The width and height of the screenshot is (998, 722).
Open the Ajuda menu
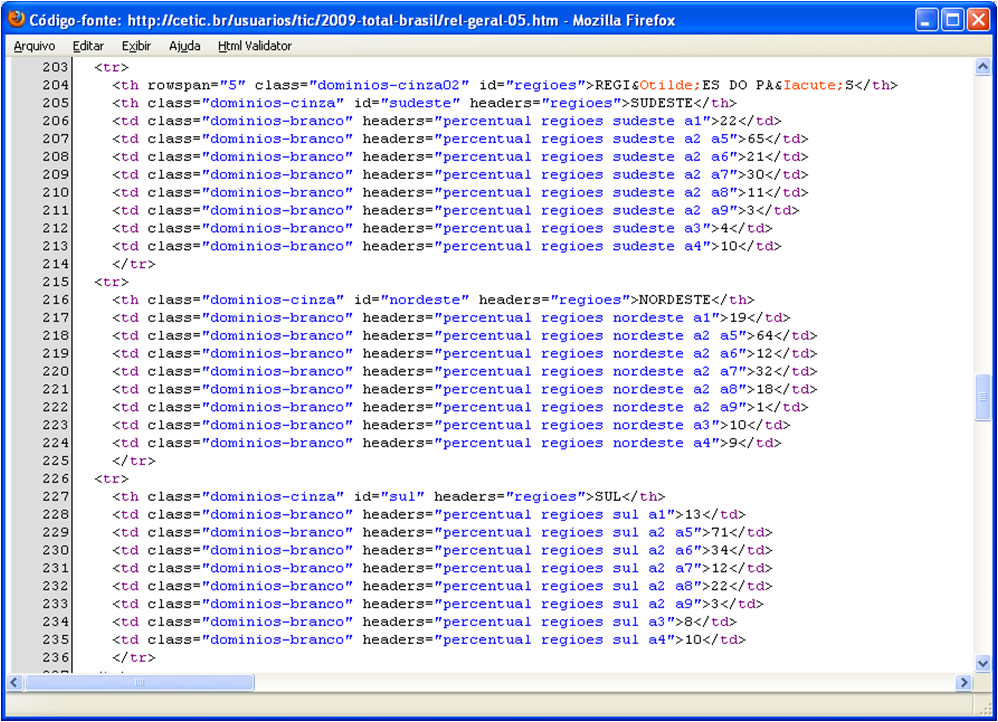coord(185,46)
